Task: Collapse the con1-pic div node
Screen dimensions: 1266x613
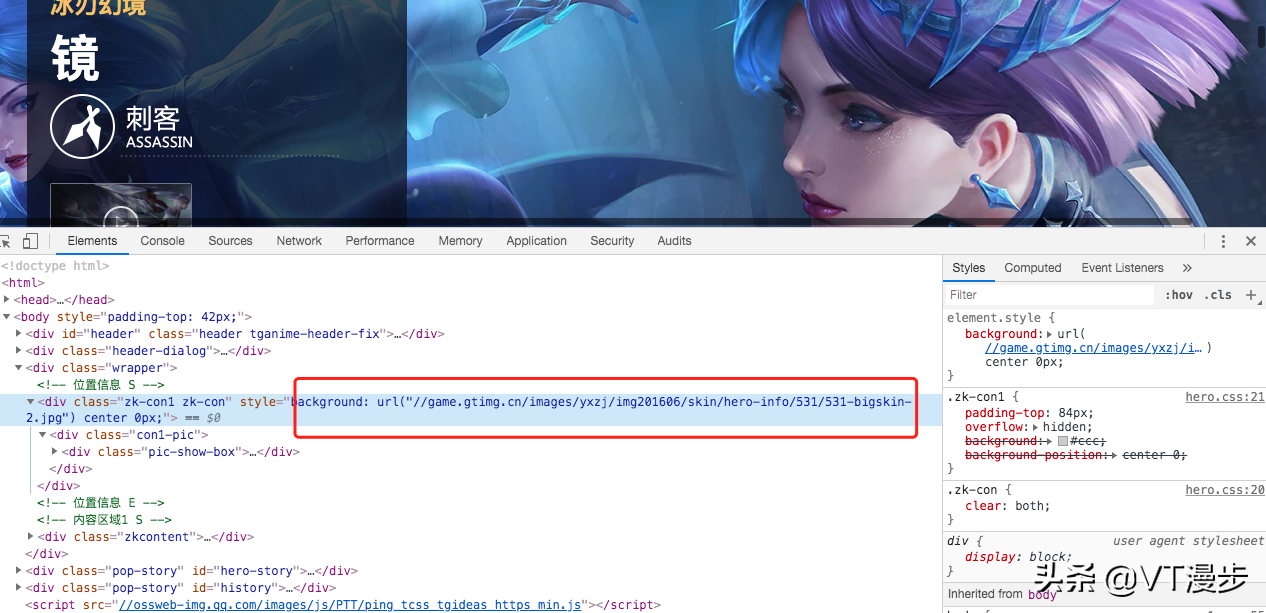Action: coord(43,435)
